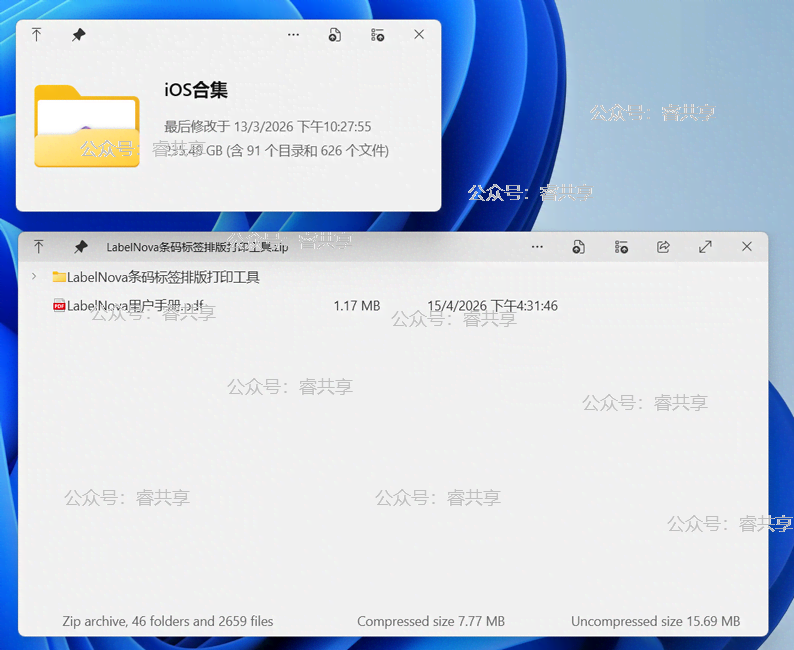Expand zip preview window to full size
The width and height of the screenshot is (794, 650).
(x=705, y=247)
